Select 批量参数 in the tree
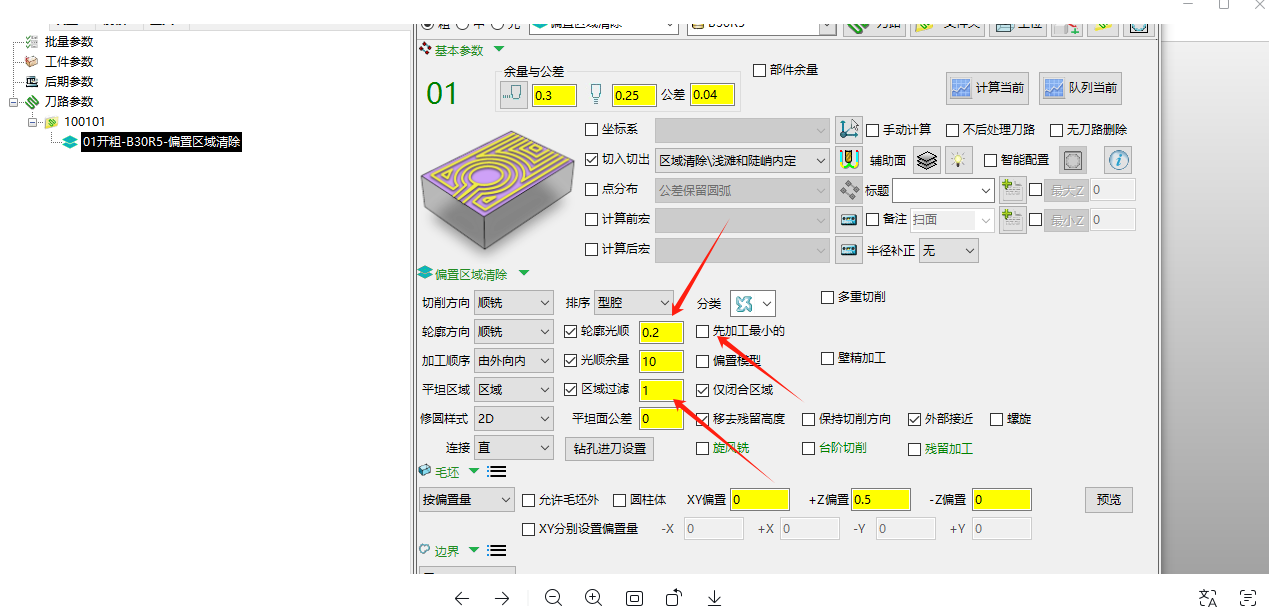1269x609 pixels. point(69,42)
